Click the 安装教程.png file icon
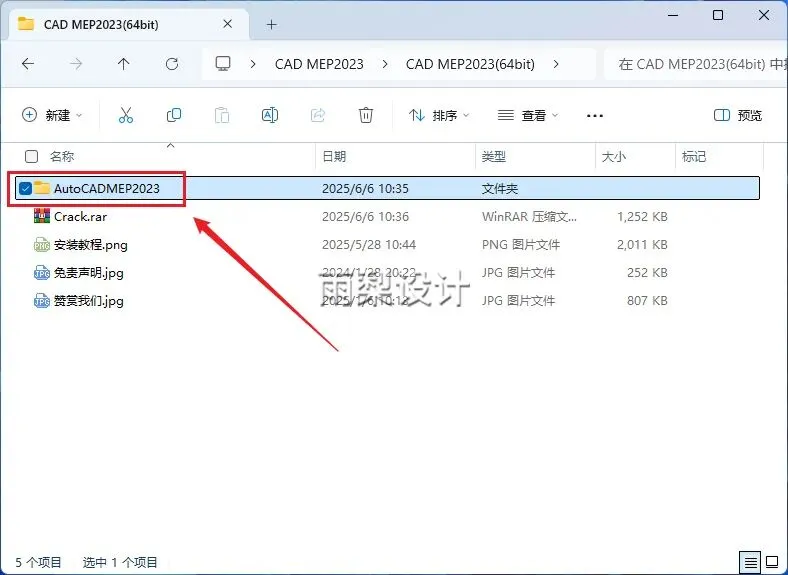This screenshot has height=575, width=788. click(x=42, y=245)
